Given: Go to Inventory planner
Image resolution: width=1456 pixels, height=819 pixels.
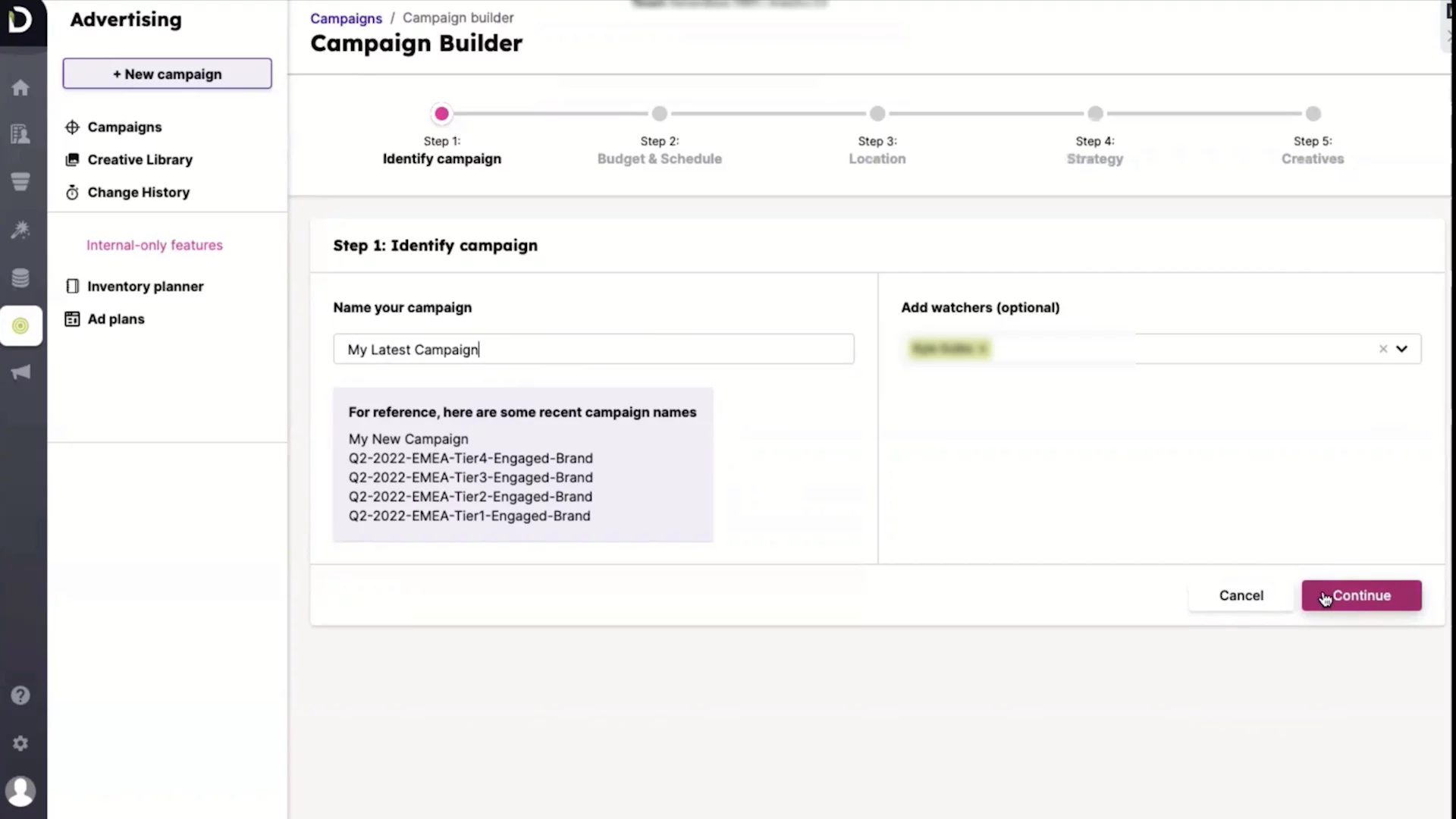Looking at the screenshot, I should click(145, 287).
